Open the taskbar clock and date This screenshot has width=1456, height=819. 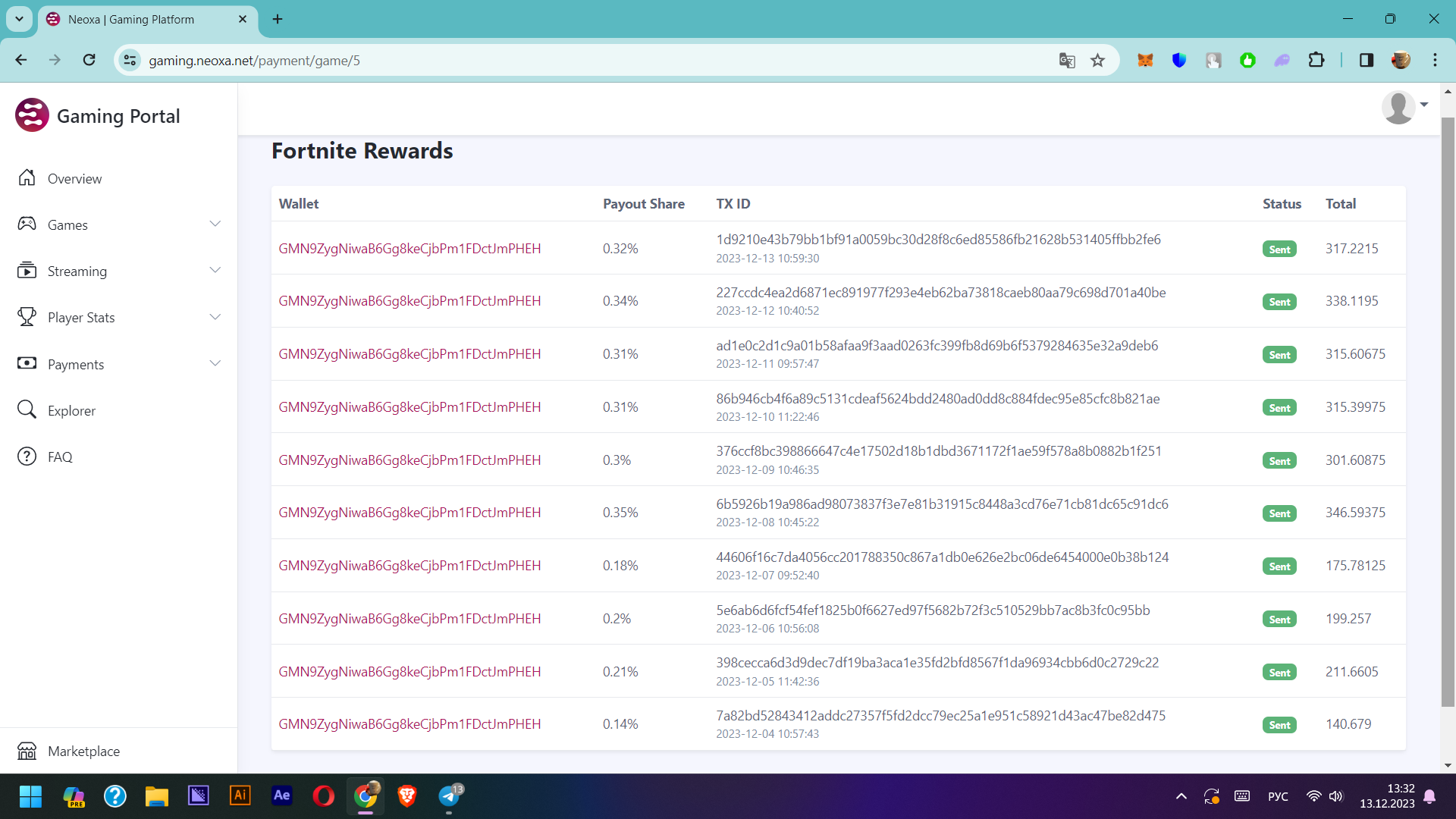point(1387,796)
